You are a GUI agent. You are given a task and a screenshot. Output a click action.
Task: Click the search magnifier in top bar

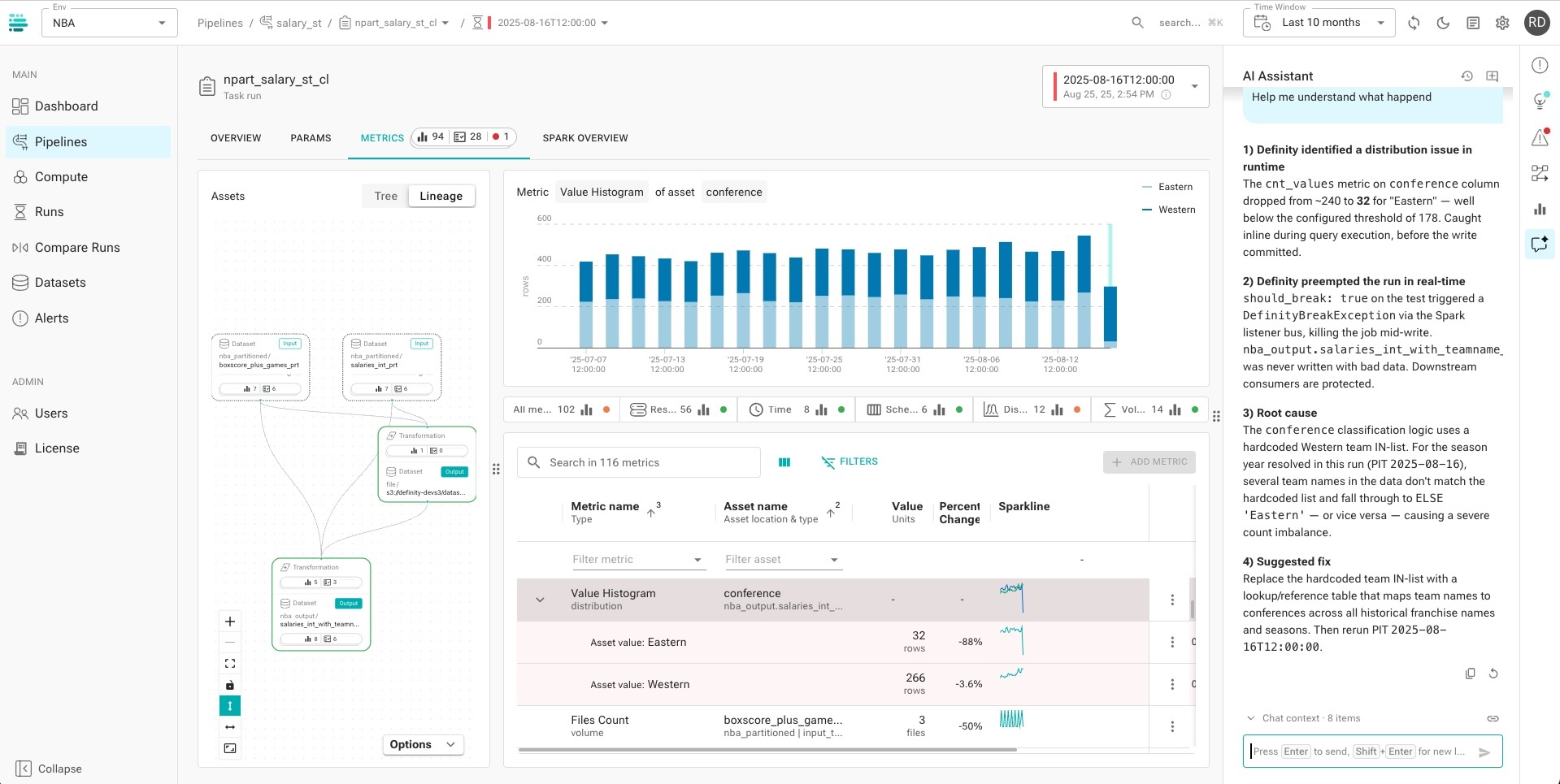1137,23
